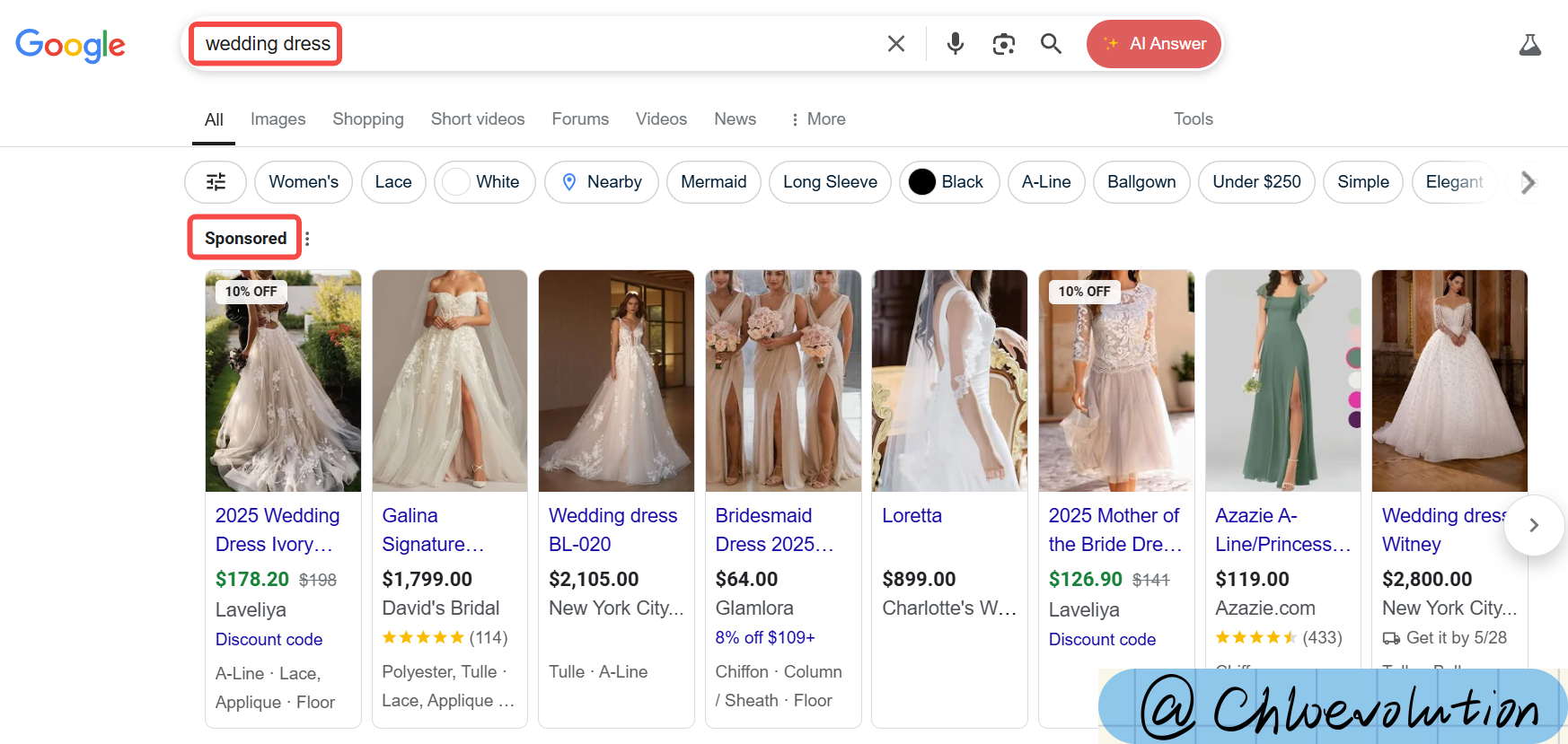Click the Glamlora seller name

(x=754, y=608)
